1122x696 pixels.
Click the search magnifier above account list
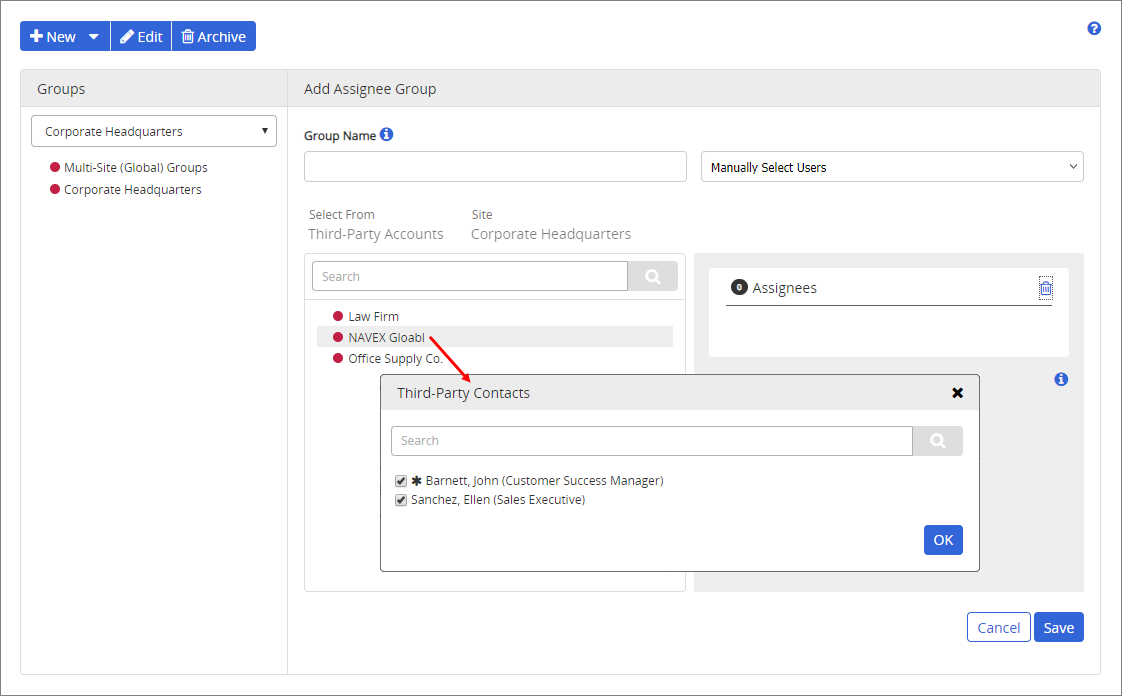pos(652,277)
